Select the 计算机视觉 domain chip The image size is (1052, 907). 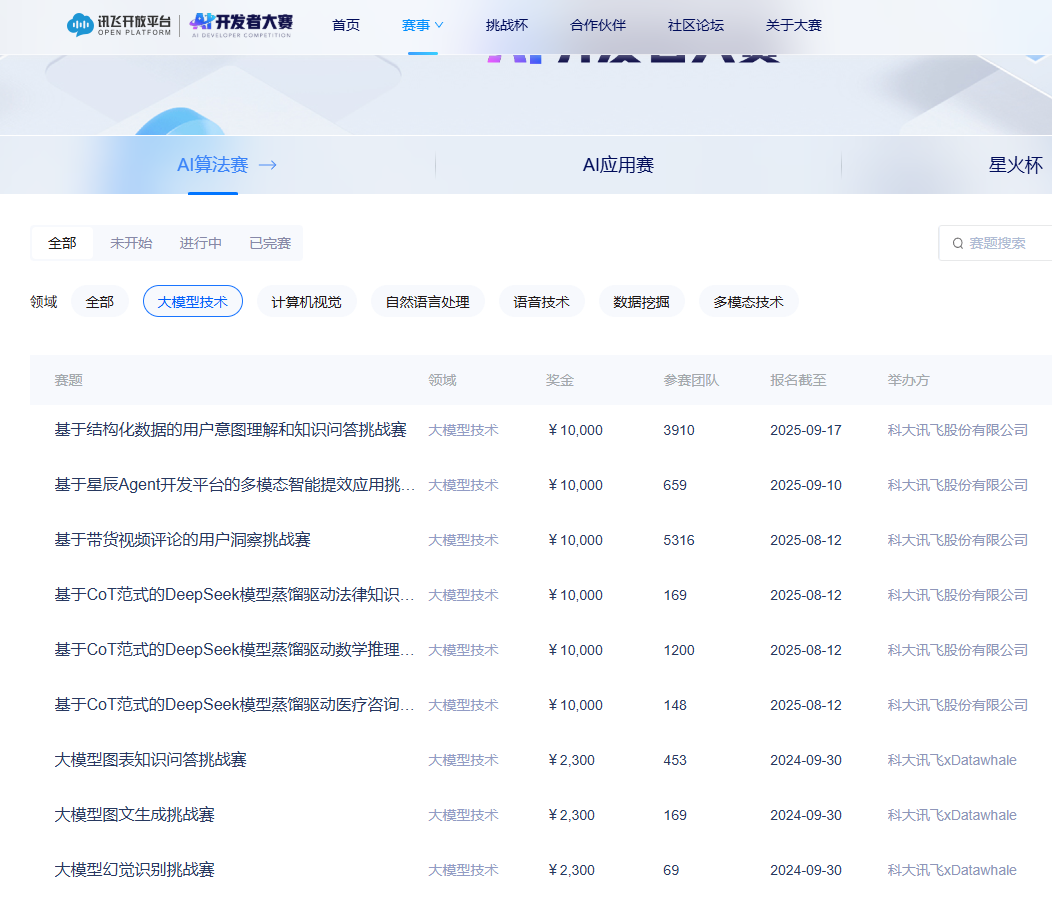pyautogui.click(x=307, y=302)
